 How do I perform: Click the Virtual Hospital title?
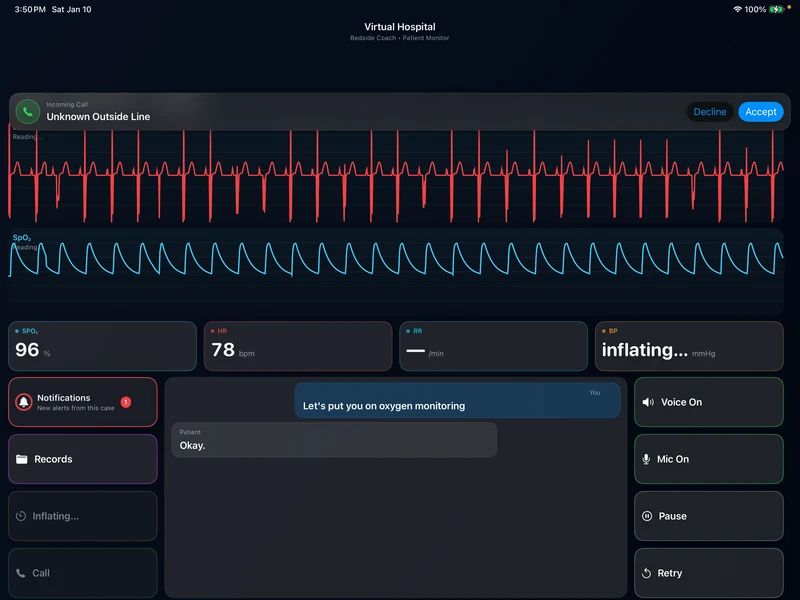point(400,27)
